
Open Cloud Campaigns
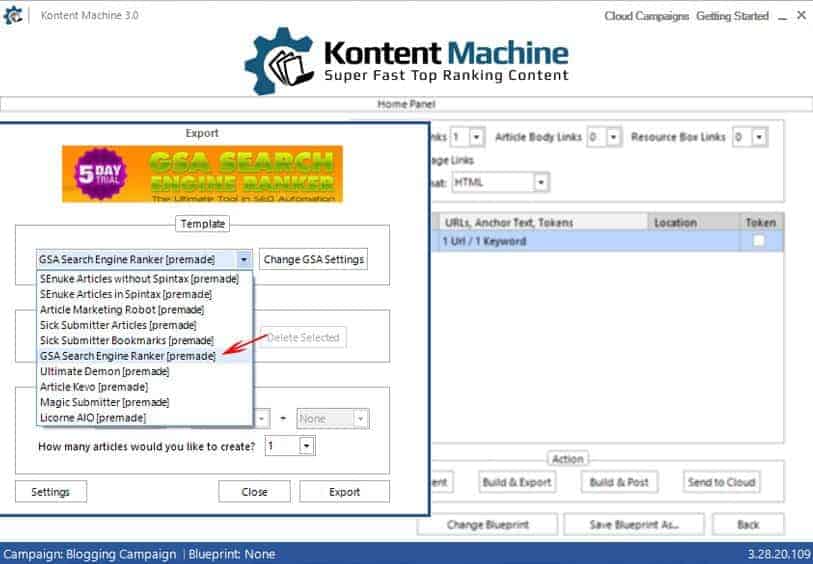point(646,16)
